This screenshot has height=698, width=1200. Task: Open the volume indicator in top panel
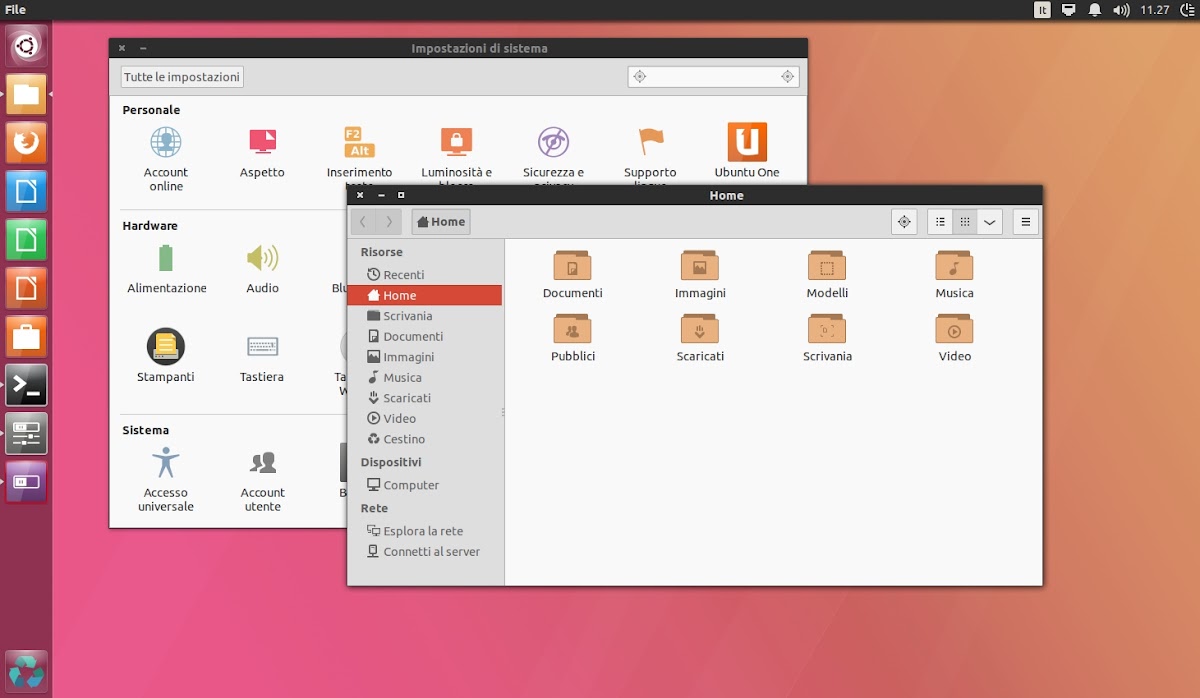coord(1121,10)
